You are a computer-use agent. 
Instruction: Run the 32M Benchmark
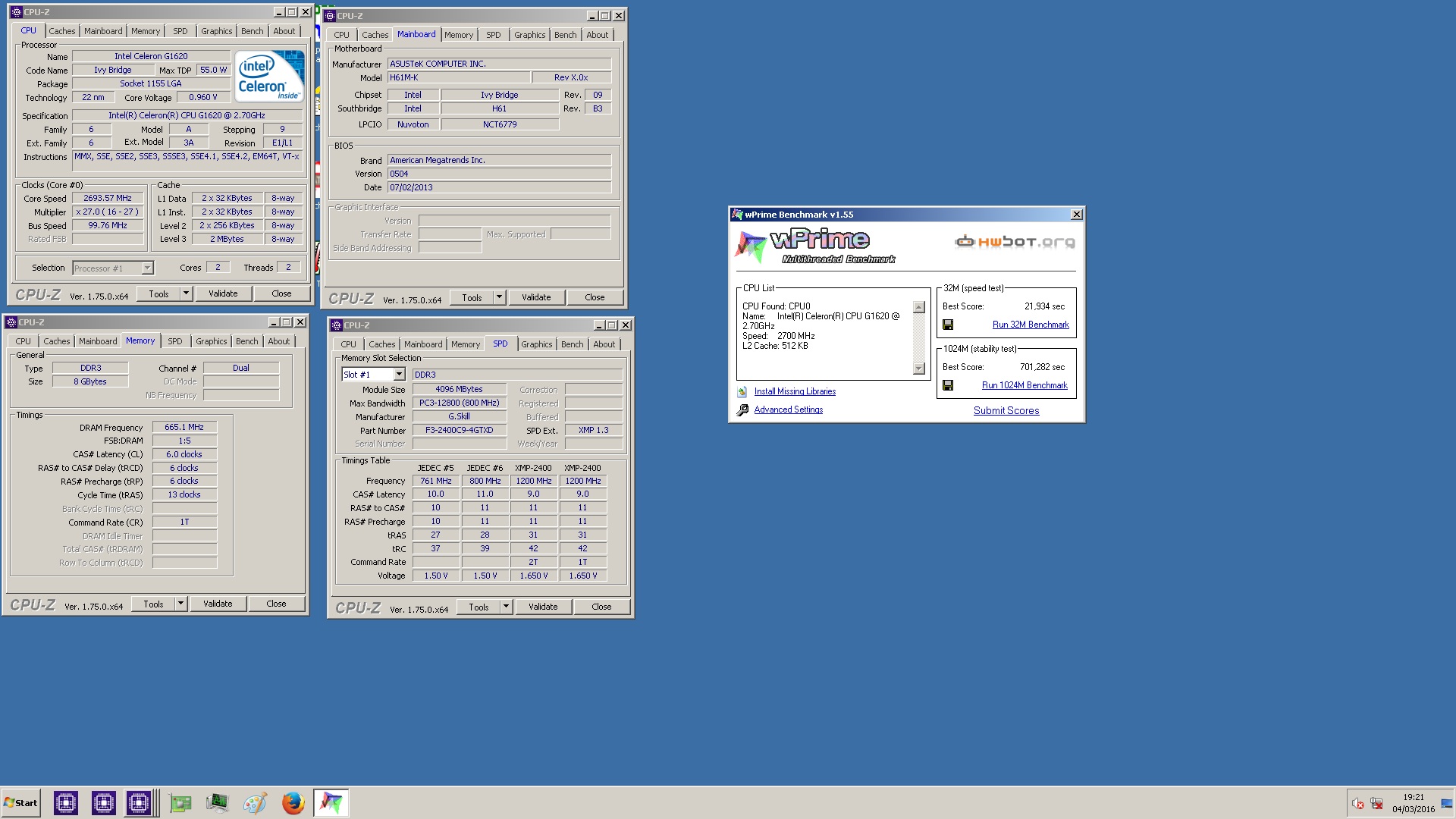click(1031, 325)
